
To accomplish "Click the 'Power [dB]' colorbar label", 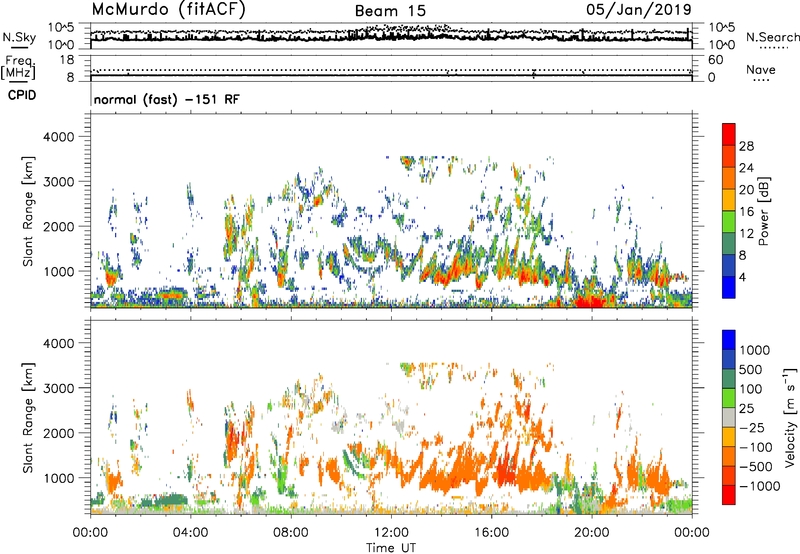I will (x=764, y=212).
